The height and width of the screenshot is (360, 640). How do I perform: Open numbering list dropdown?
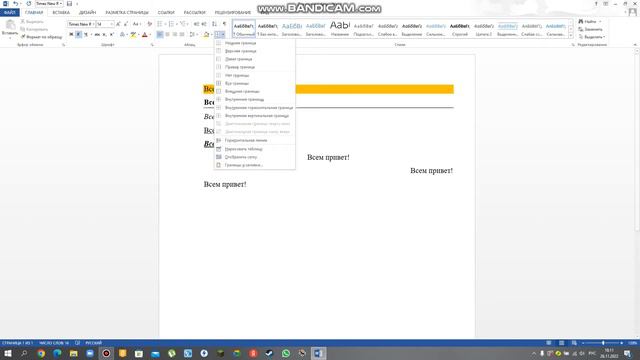(x=177, y=24)
